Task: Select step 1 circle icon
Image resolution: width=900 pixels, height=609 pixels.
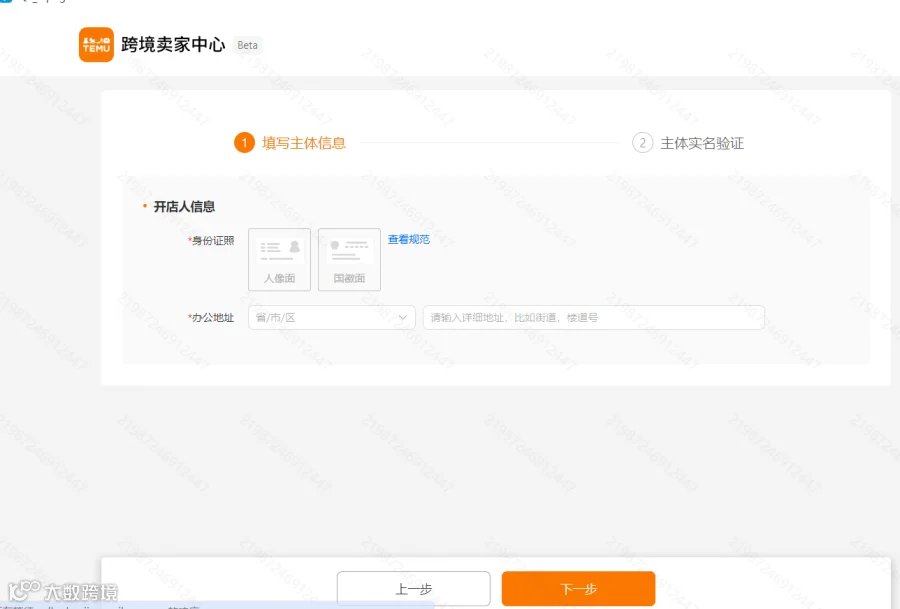Action: [x=245, y=143]
